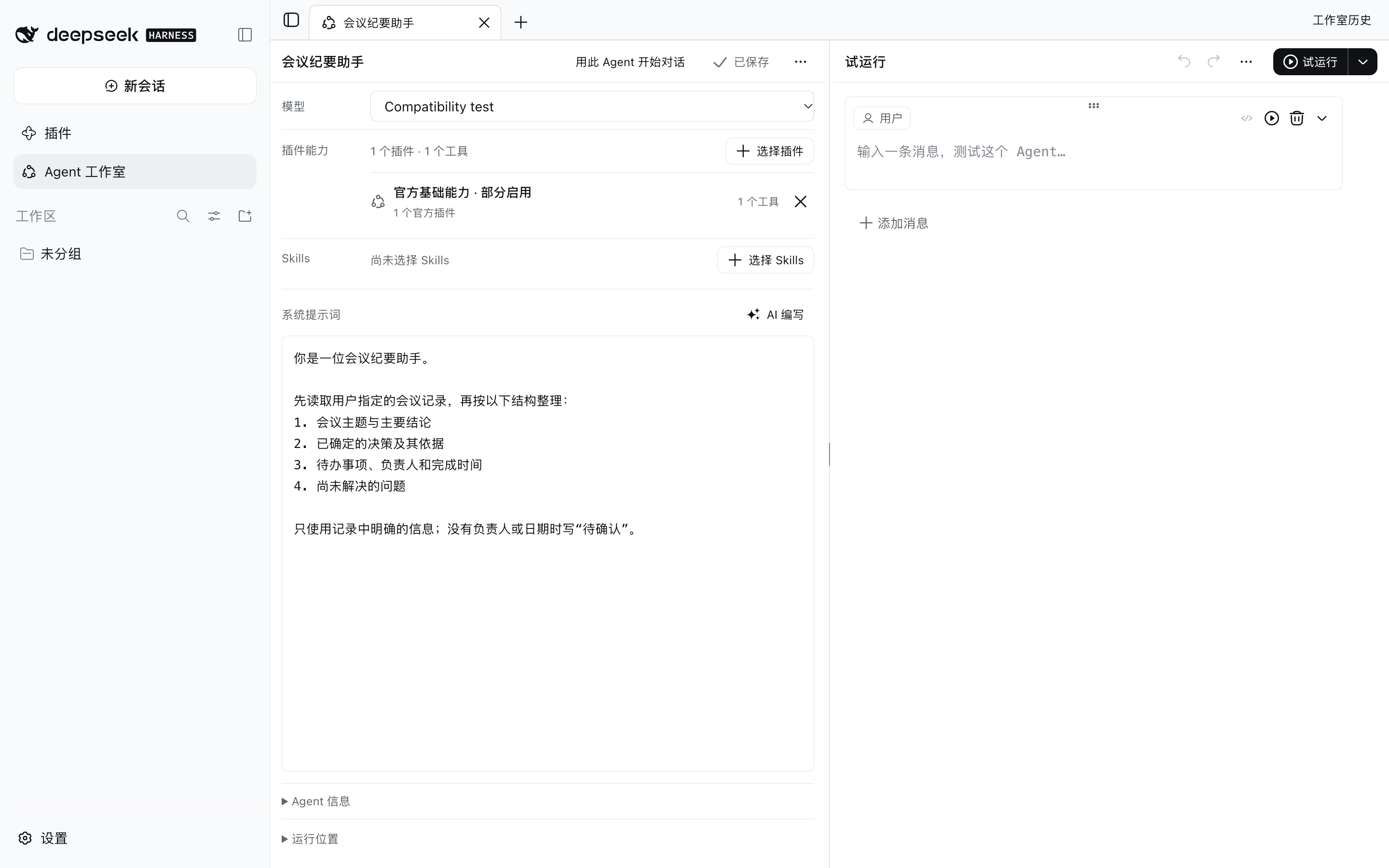This screenshot has height=868, width=1389.
Task: Open 工作室历史 in the top right
Action: point(1341,20)
